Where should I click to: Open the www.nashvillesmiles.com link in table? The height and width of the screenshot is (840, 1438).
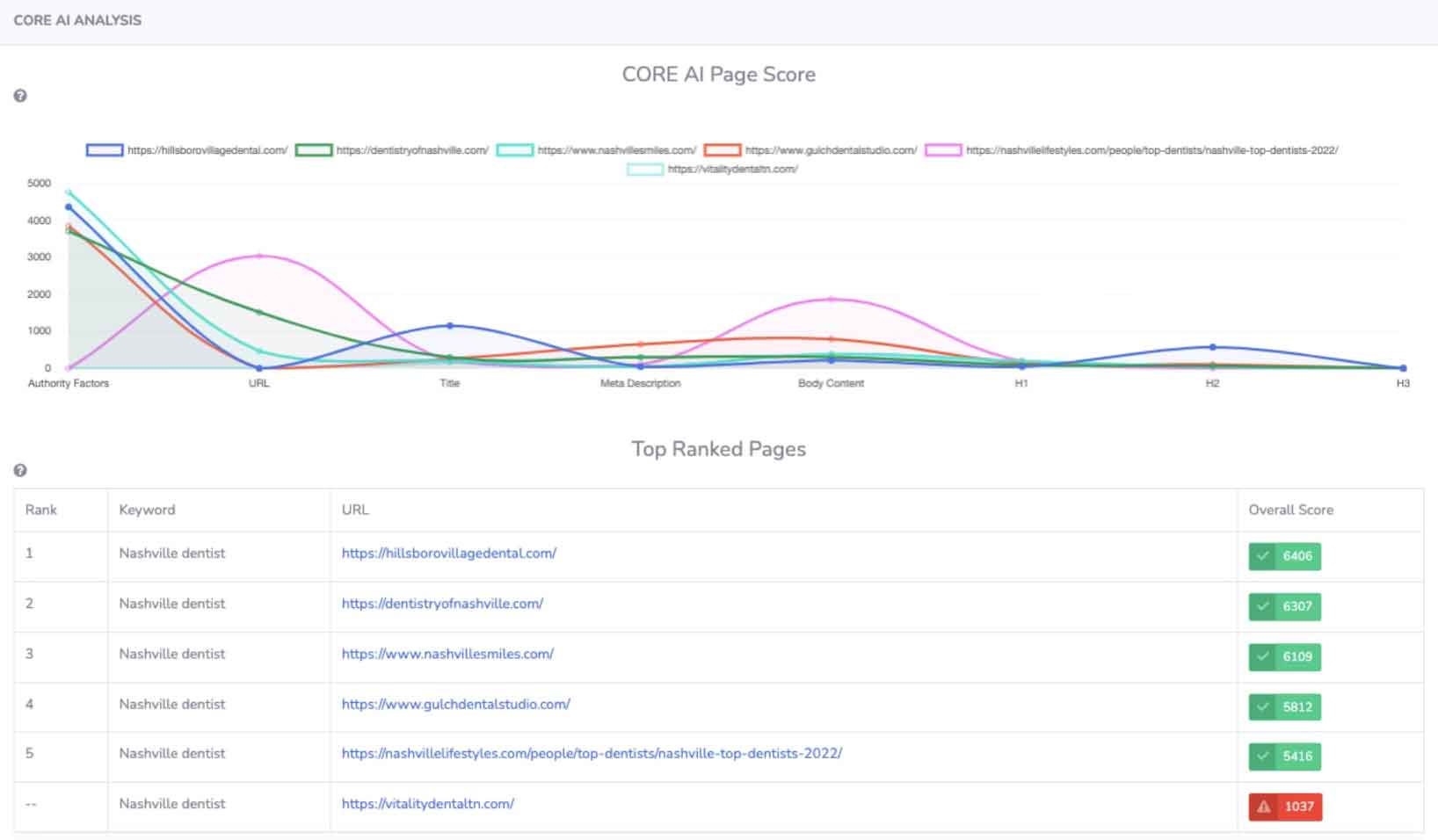(x=447, y=654)
